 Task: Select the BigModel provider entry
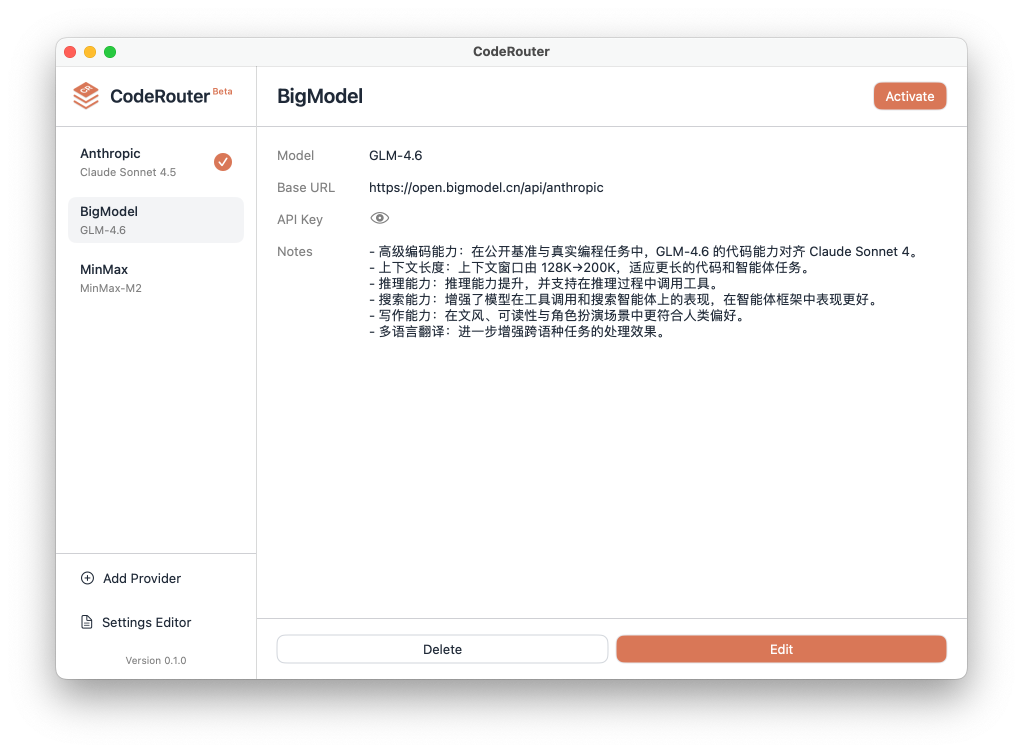[155, 220]
